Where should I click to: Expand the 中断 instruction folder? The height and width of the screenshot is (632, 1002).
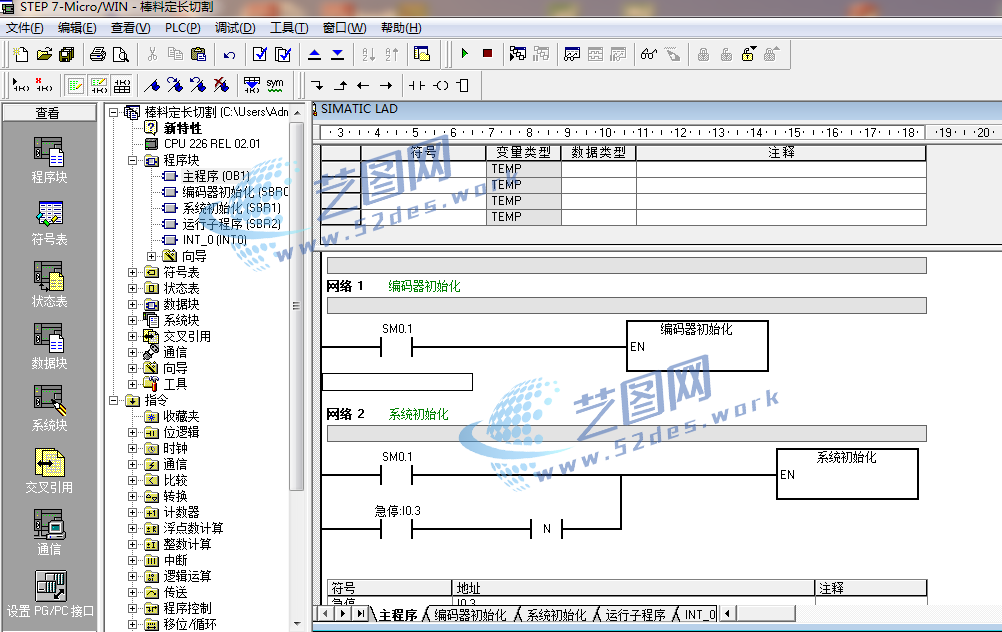point(132,560)
